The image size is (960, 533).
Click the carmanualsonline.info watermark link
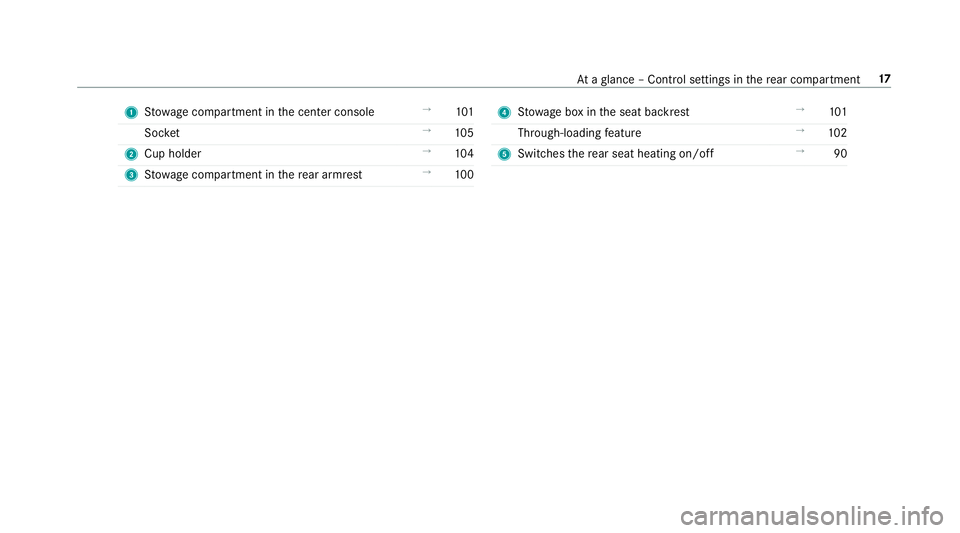click(811, 516)
